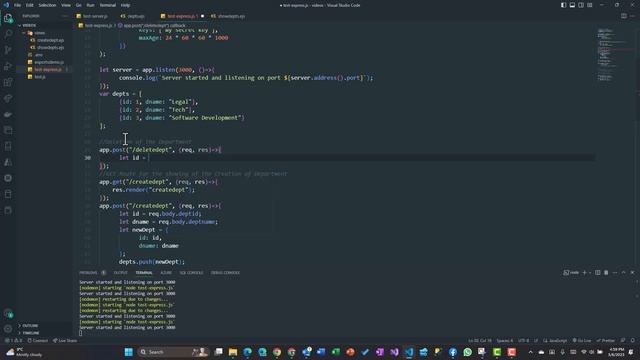Change indentation via Spaces status item
This screenshot has height=360, width=640.
[x=504, y=340]
